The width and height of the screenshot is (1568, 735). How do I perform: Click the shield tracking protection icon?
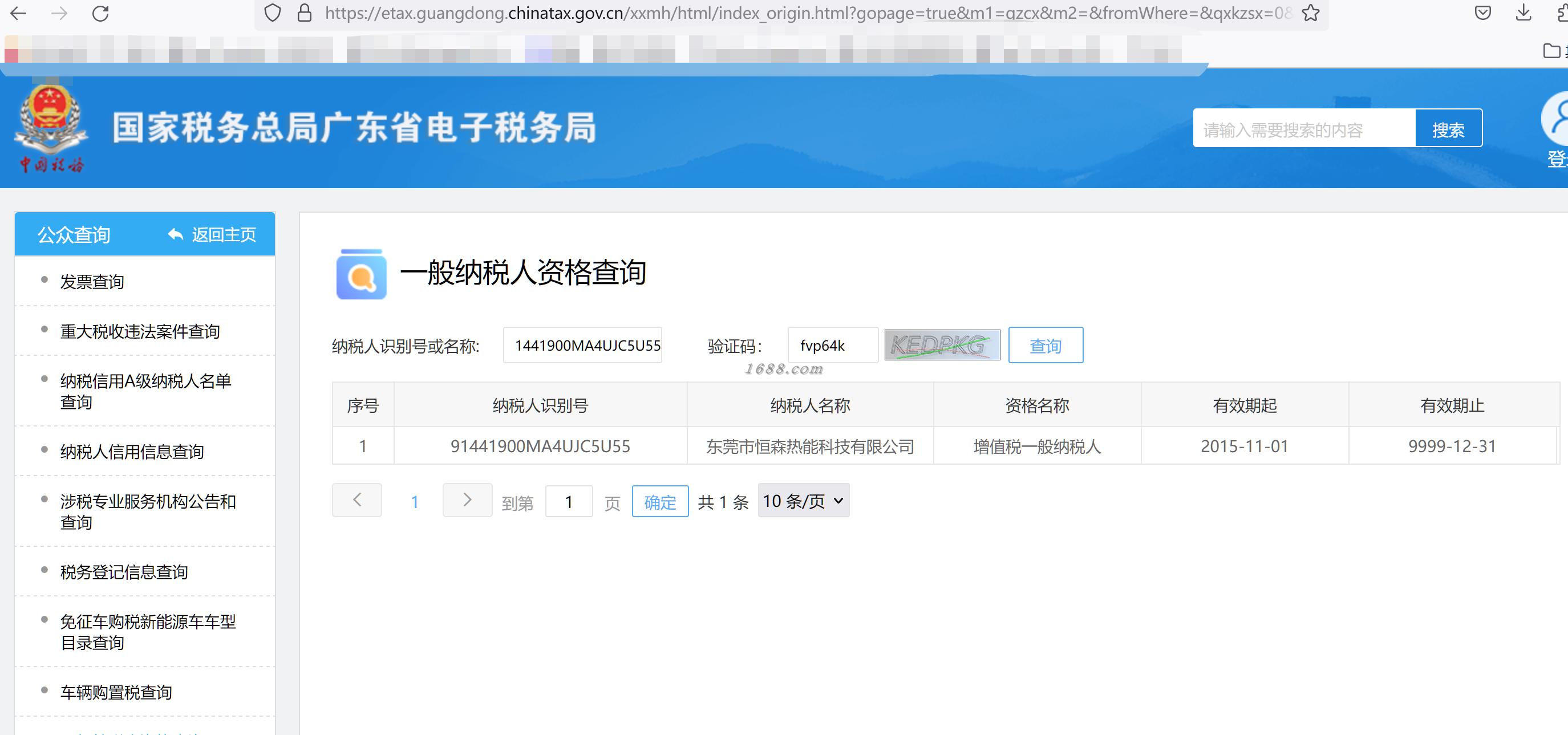tap(273, 13)
